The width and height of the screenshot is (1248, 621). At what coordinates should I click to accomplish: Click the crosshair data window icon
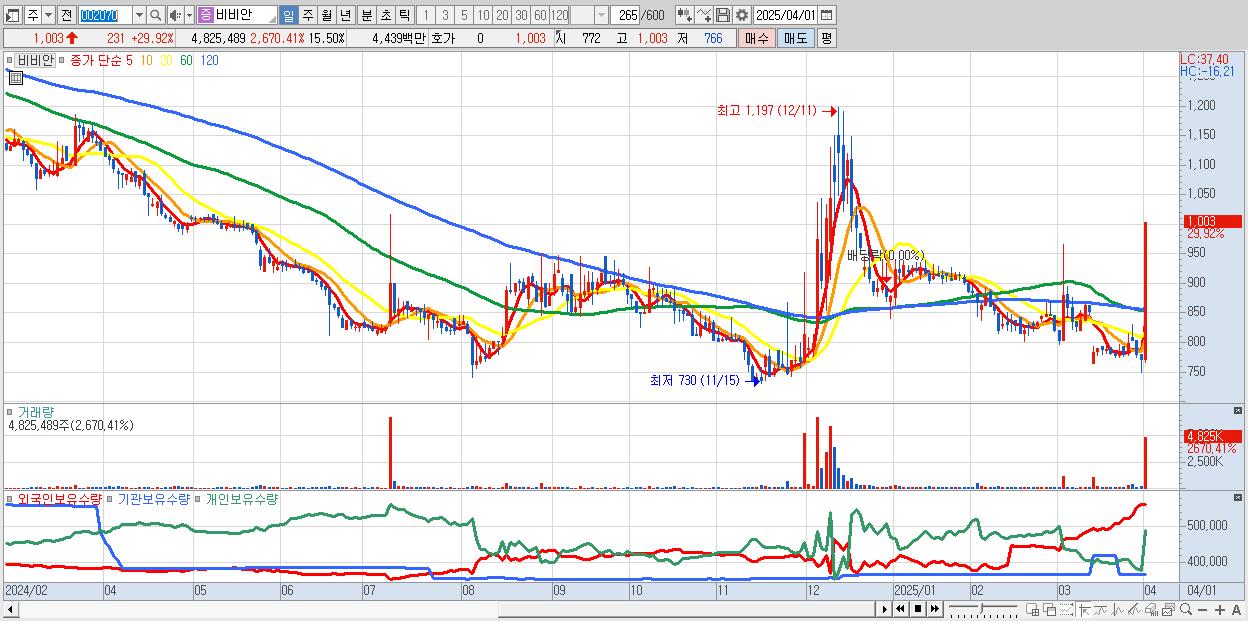1033,609
